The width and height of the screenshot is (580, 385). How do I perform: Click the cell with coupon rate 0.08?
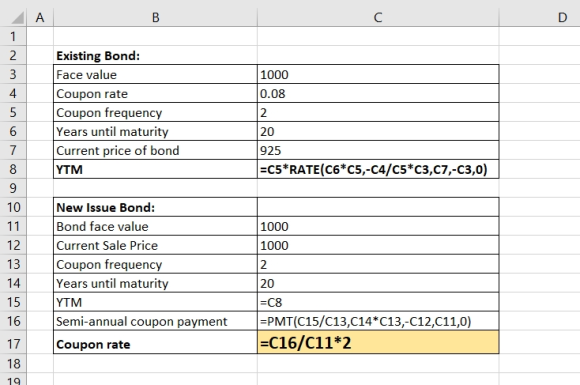[x=378, y=93]
